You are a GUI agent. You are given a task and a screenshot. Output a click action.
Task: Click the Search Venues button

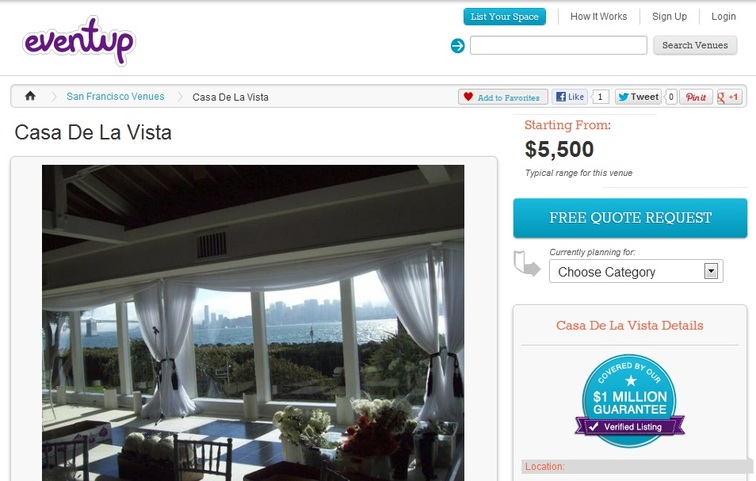(x=695, y=45)
